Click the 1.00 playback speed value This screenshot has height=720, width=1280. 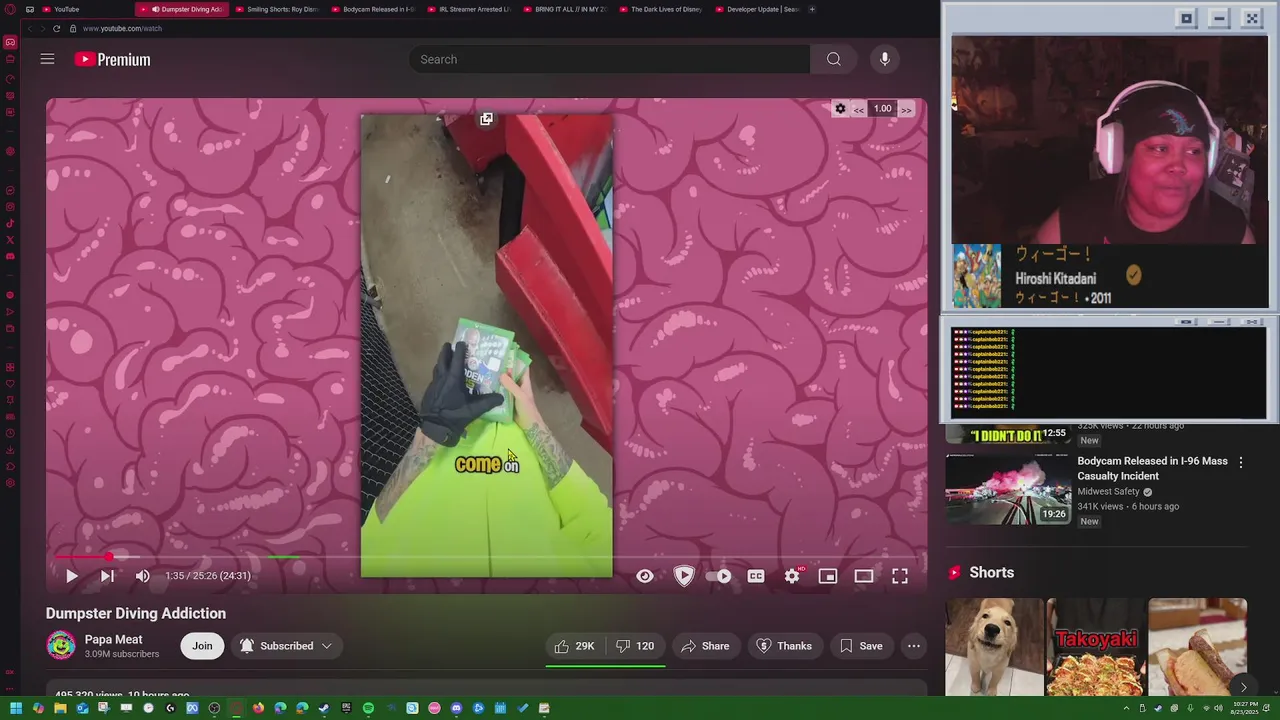click(x=882, y=109)
